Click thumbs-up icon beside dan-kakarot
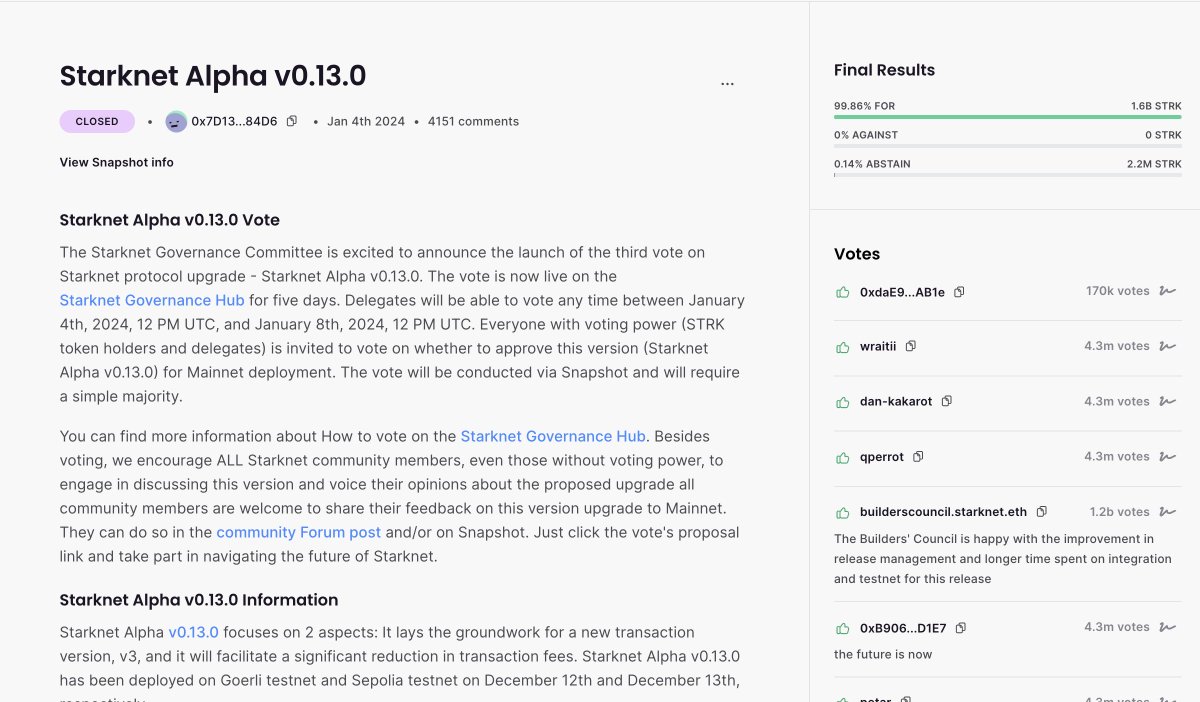1200x702 pixels. click(842, 402)
